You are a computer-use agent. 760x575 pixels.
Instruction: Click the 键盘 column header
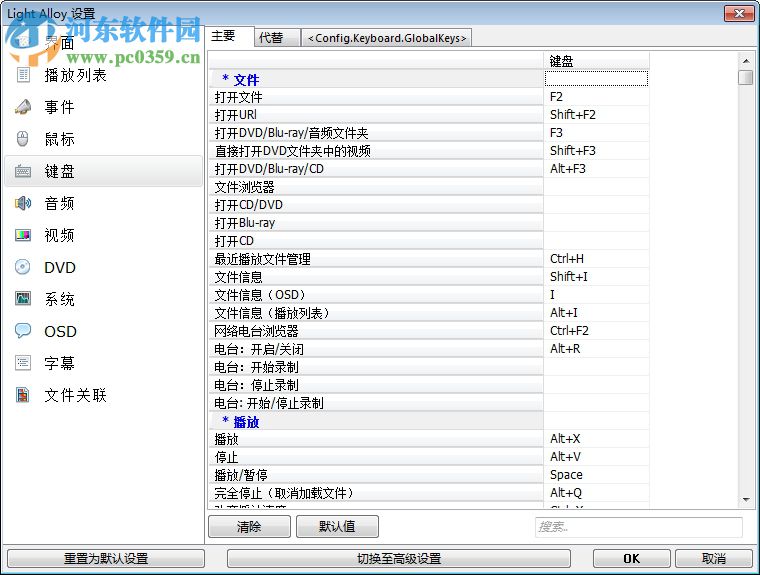(596, 61)
